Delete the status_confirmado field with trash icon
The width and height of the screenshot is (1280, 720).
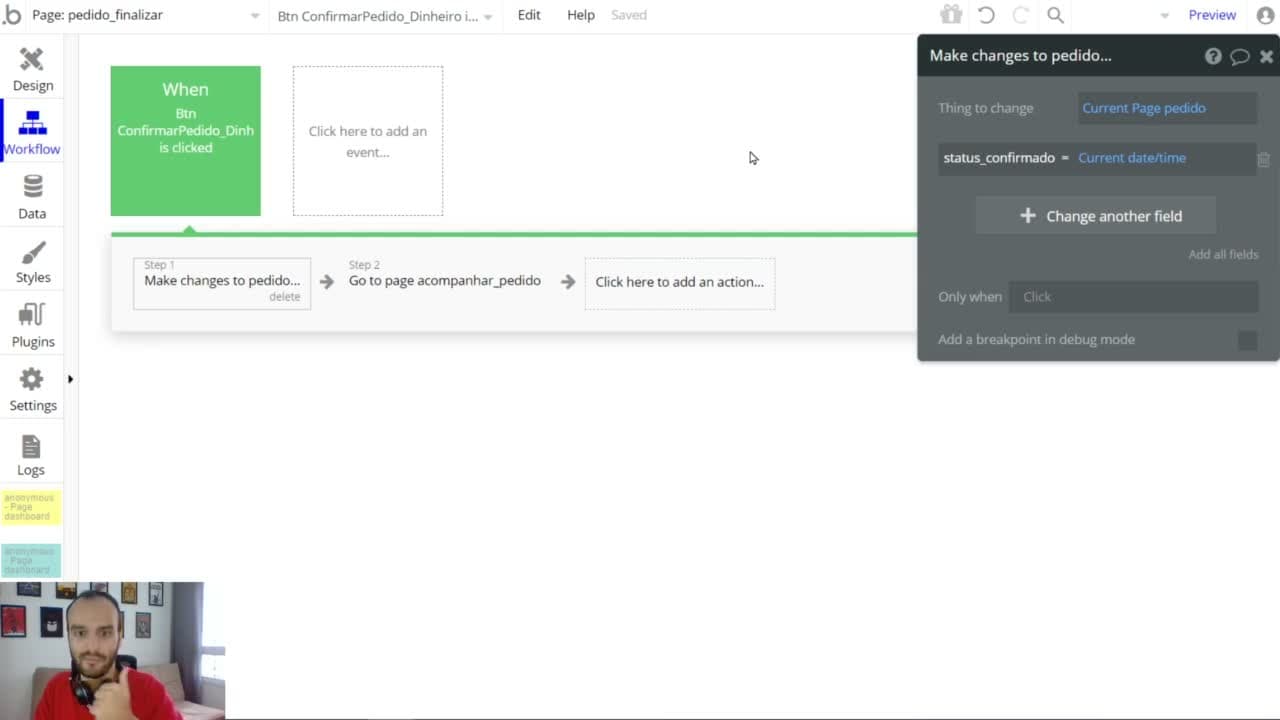1264,159
